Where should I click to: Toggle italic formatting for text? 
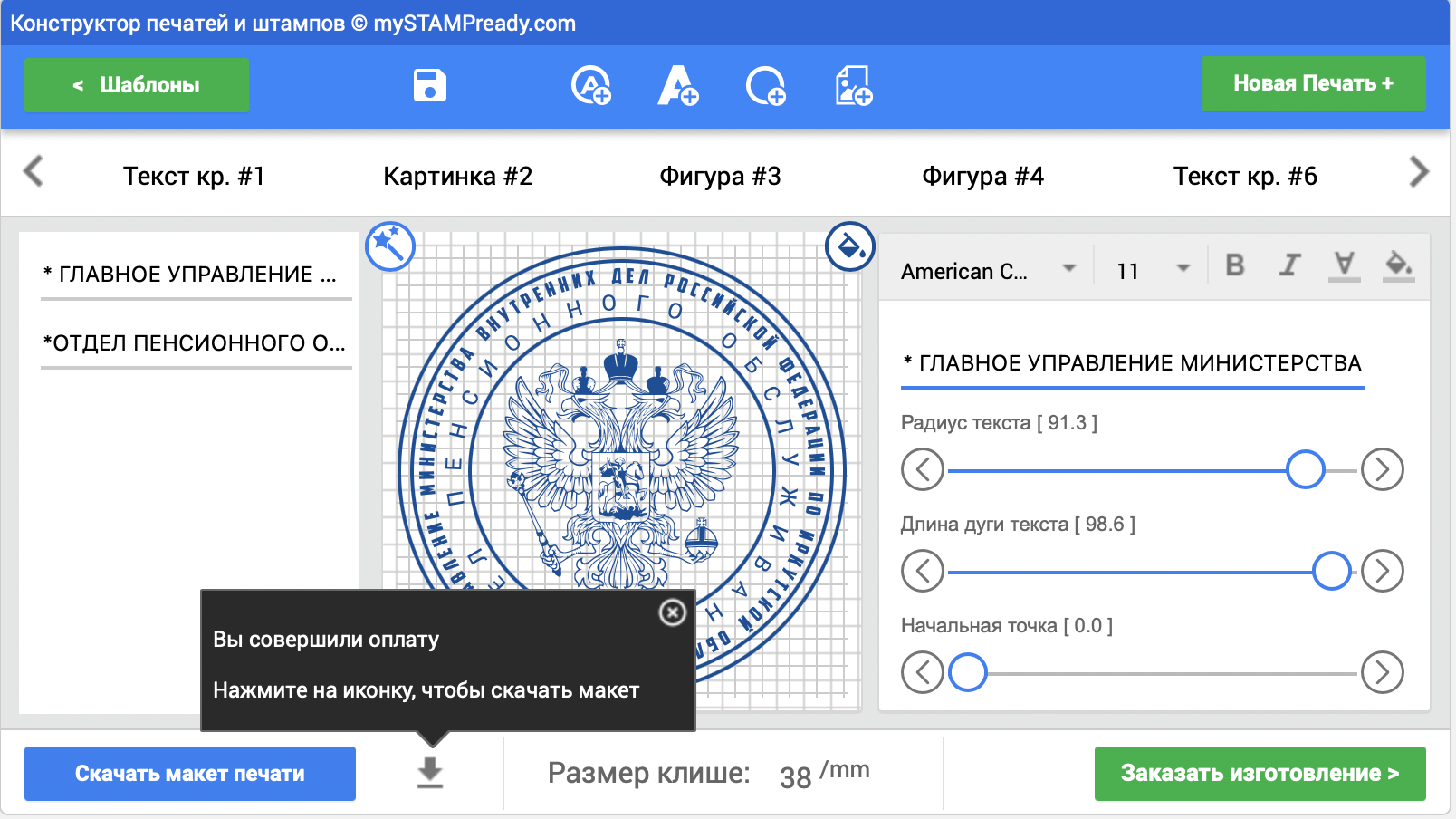click(x=1289, y=265)
